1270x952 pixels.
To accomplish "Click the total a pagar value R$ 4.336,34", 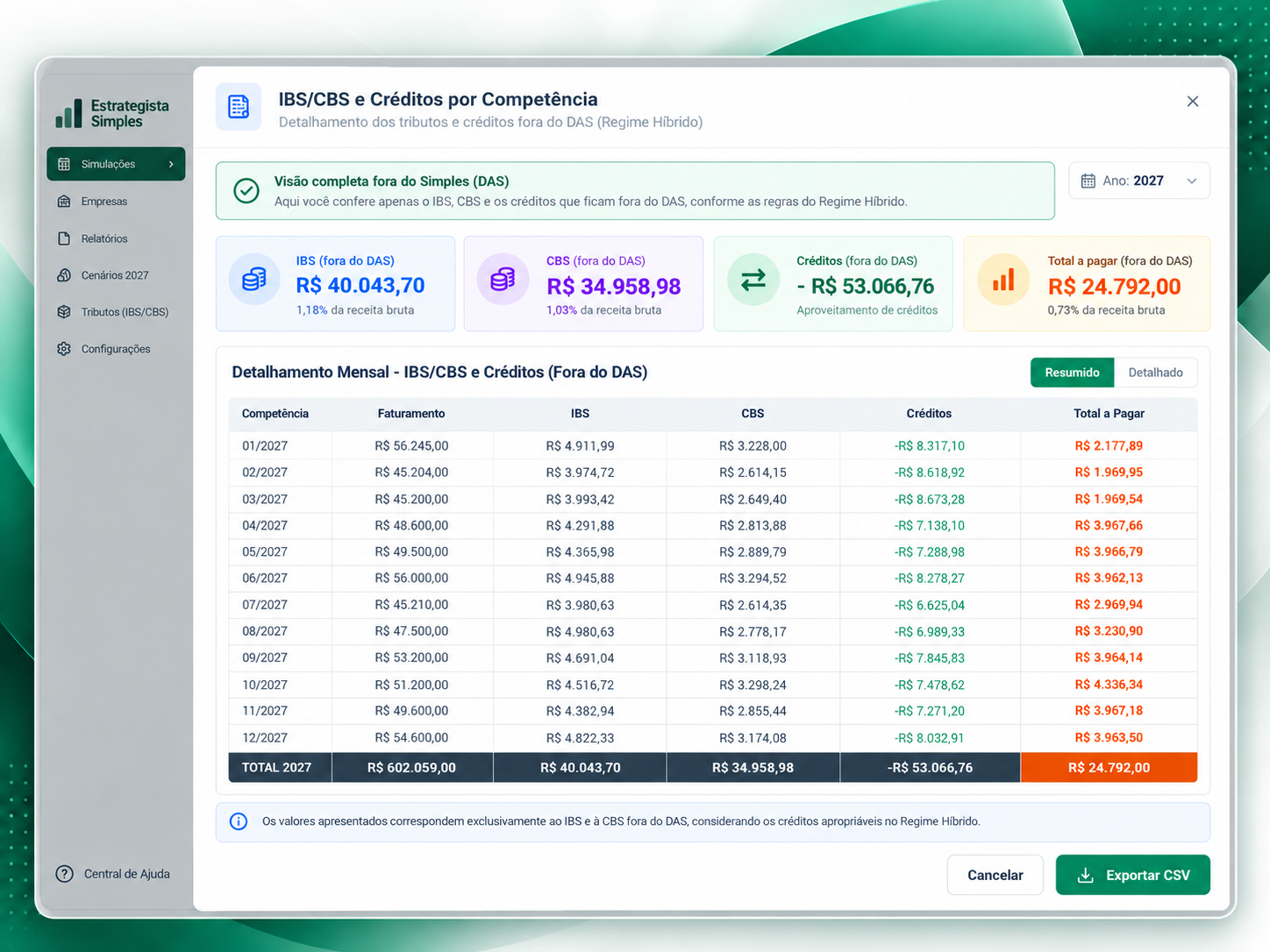I will coord(1109,685).
